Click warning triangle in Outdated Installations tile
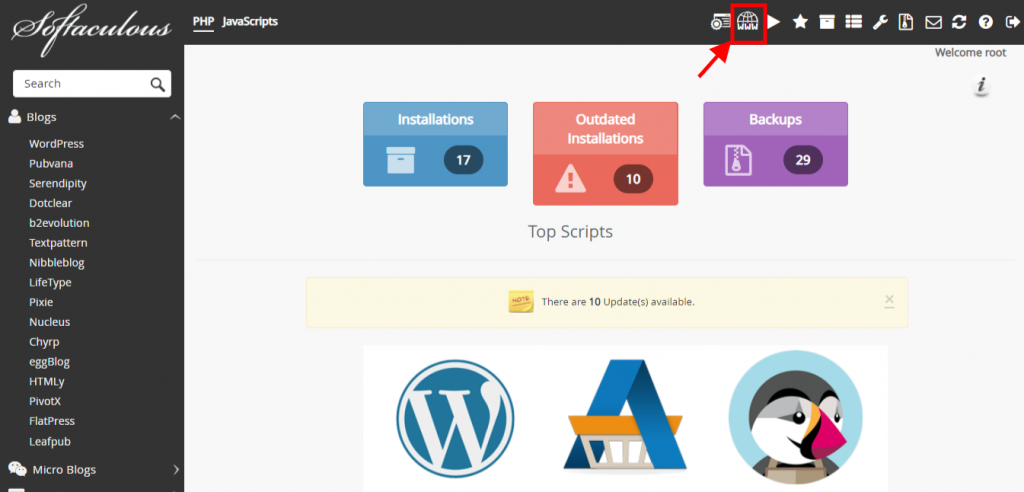The height and width of the screenshot is (492, 1024). coord(571,179)
